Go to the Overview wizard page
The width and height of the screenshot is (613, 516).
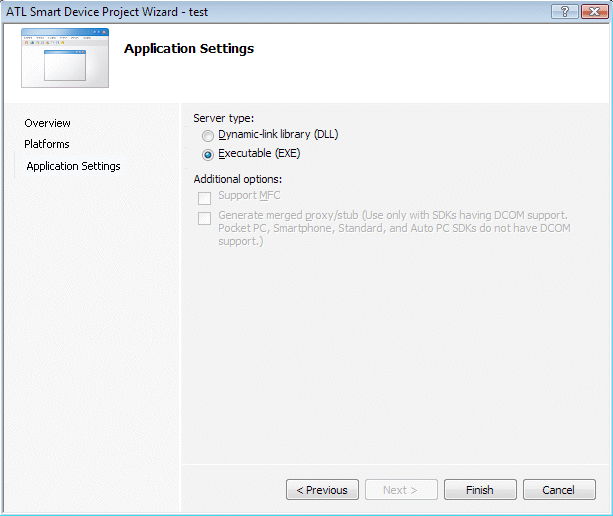click(47, 123)
